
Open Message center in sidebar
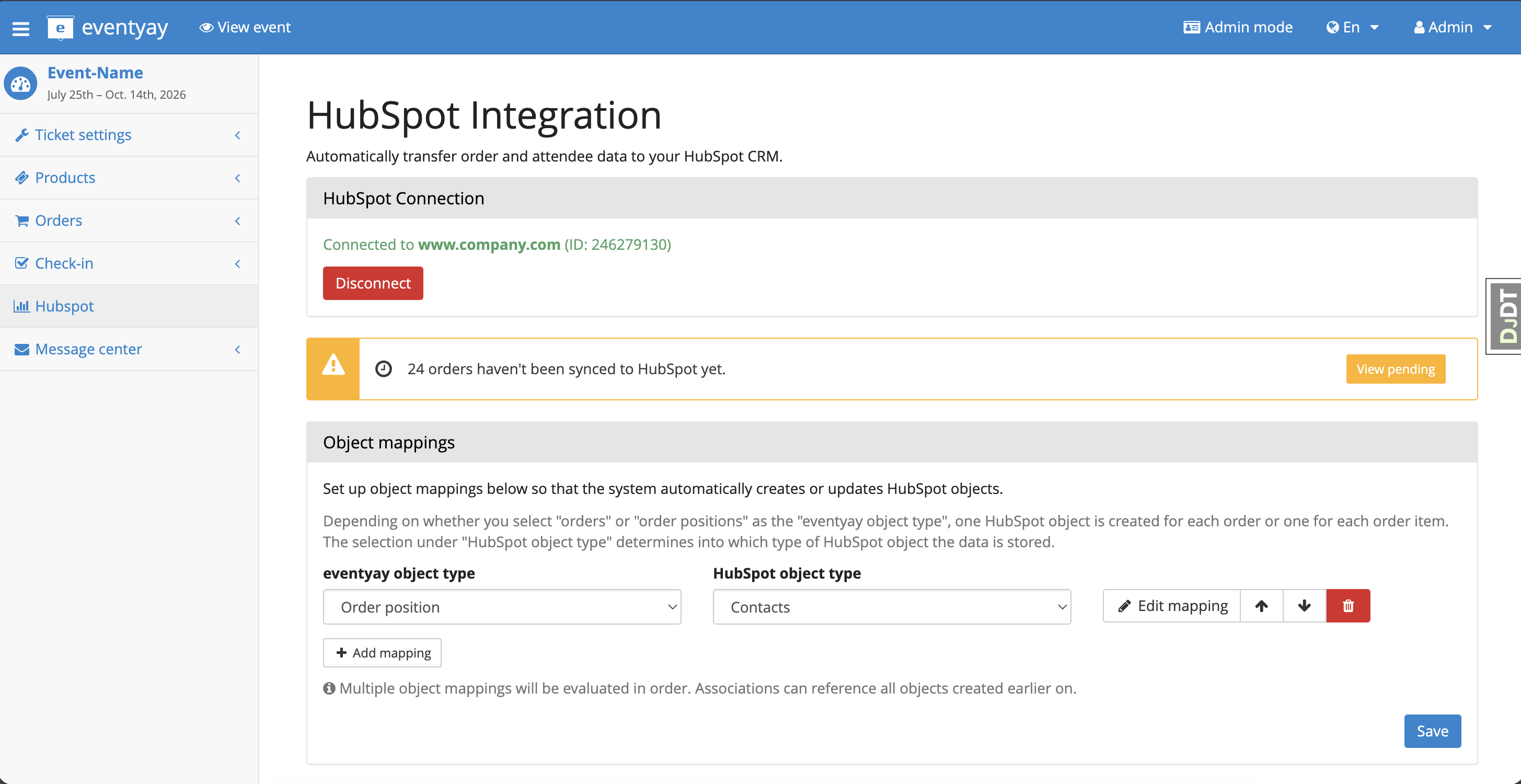(x=129, y=350)
